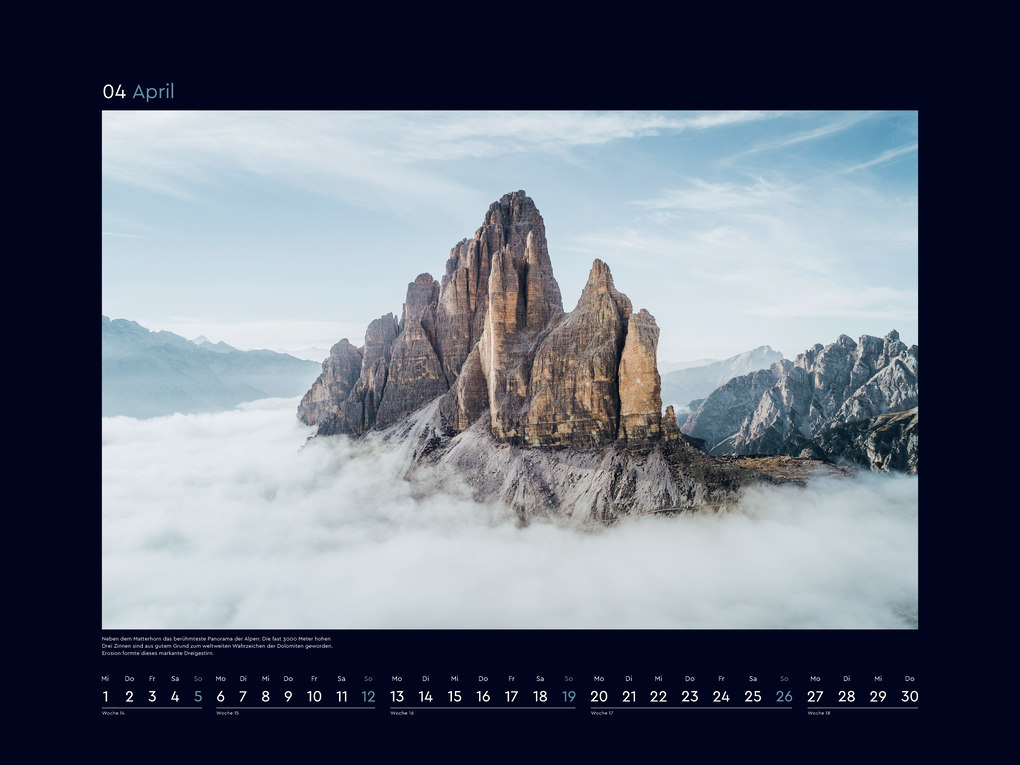Screen dimensions: 1020x765
Task: Click the German photo caption text
Action: 217,646
